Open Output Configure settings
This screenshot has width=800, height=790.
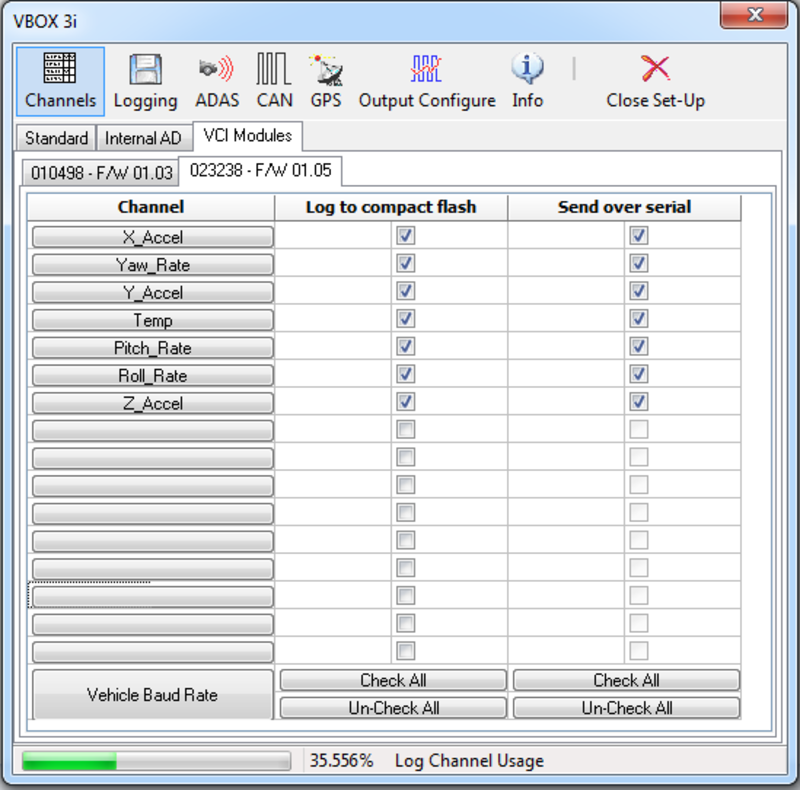point(427,82)
